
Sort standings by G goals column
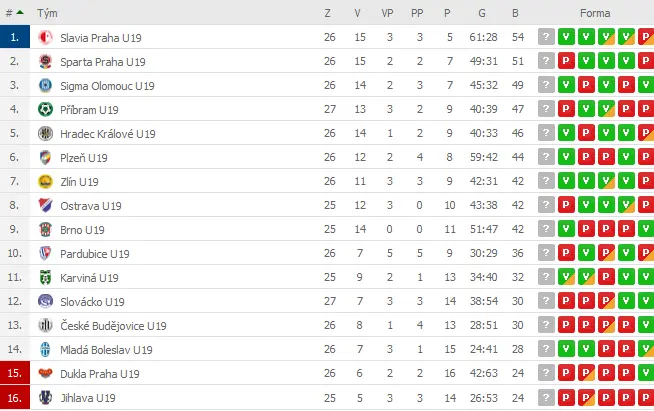(482, 13)
